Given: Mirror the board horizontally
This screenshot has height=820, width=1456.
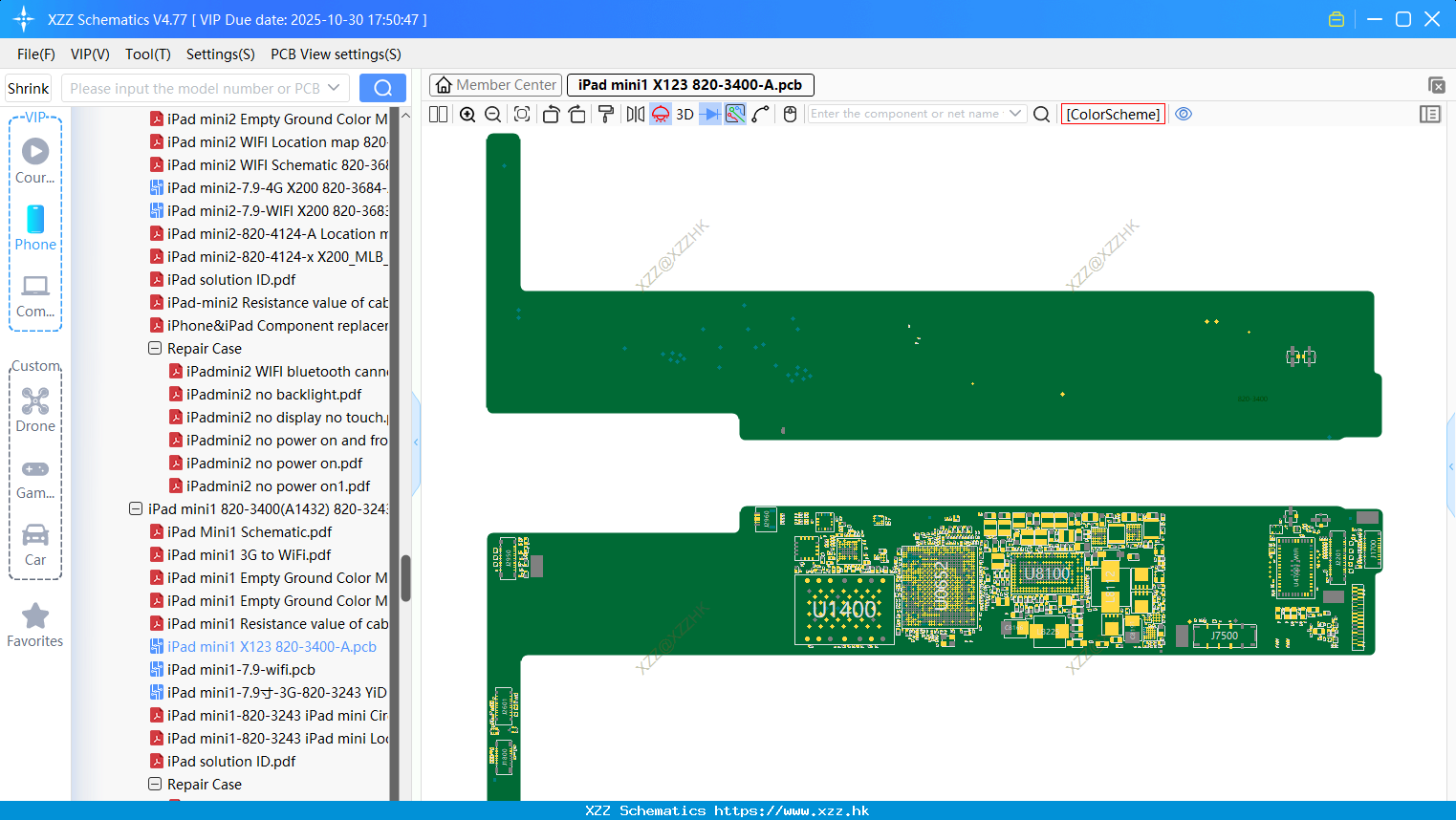Looking at the screenshot, I should (636, 115).
